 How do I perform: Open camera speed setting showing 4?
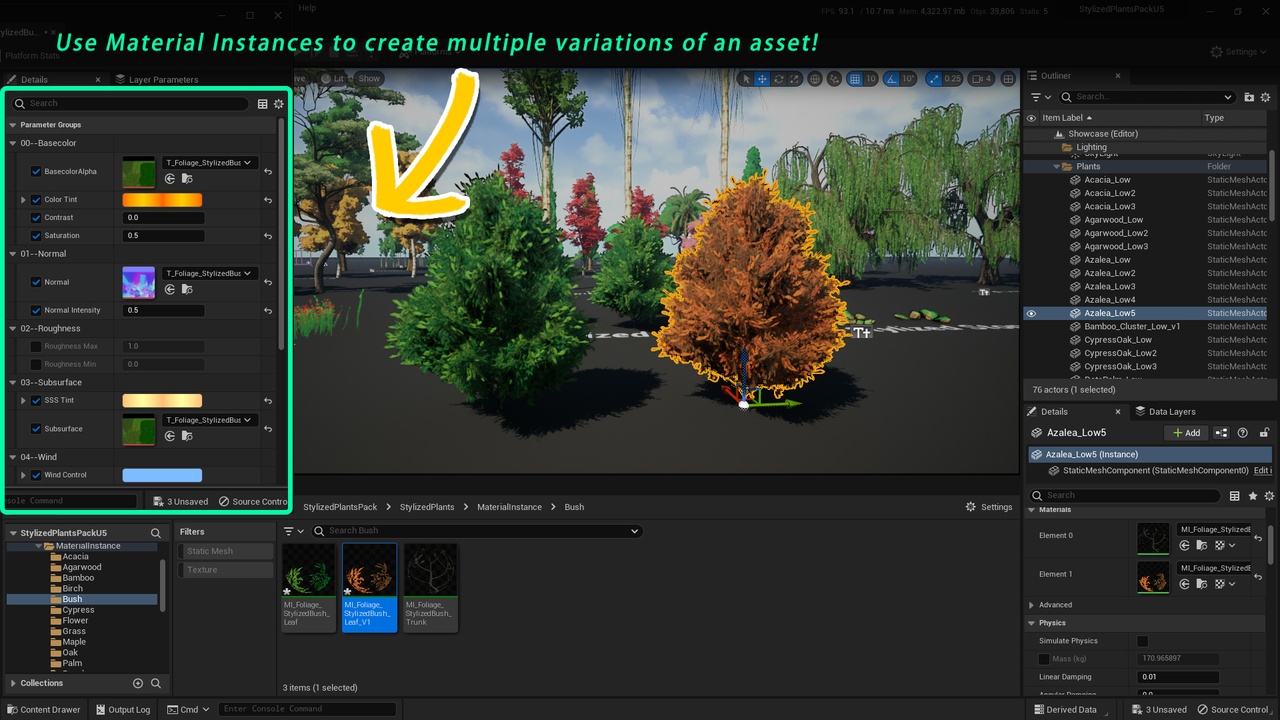pyautogui.click(x=982, y=79)
